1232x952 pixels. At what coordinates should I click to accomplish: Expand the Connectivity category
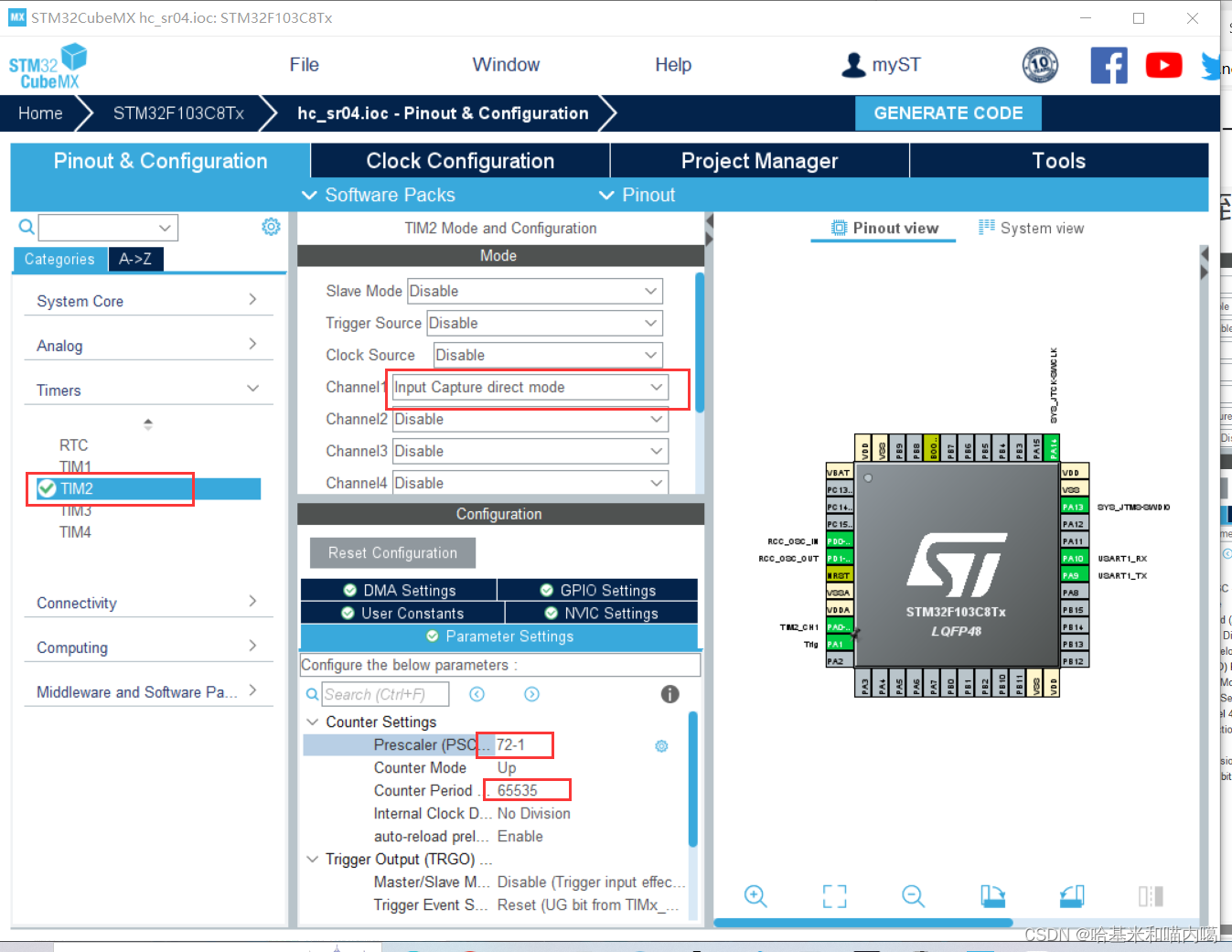[148, 603]
